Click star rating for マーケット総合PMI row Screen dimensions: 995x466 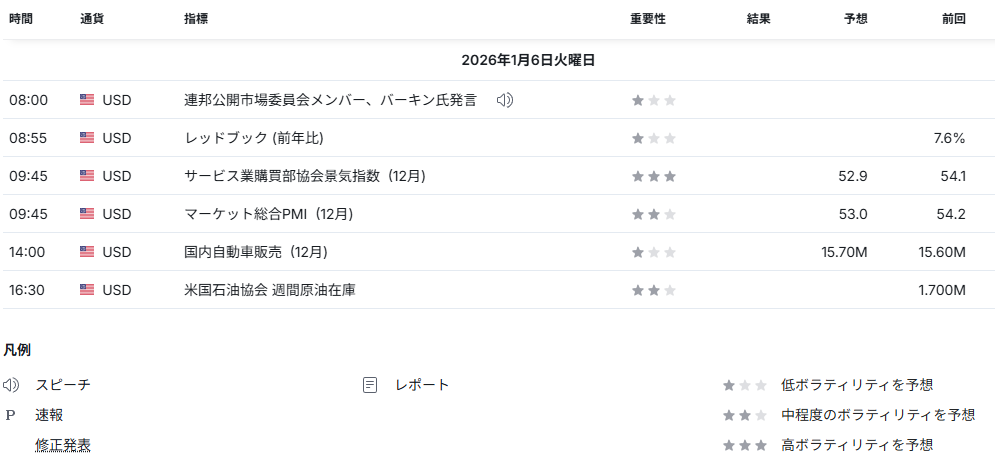(x=654, y=214)
